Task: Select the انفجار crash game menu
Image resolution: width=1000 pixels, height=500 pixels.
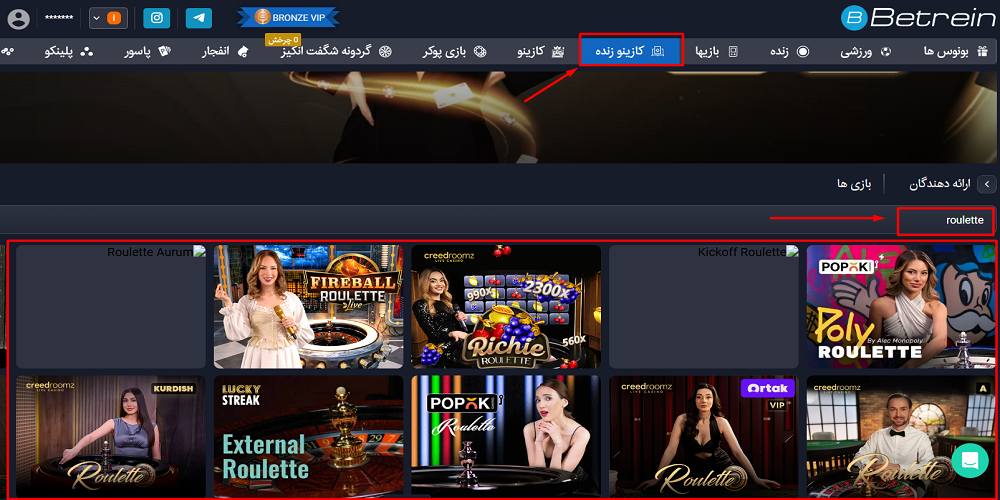Action: (225, 50)
